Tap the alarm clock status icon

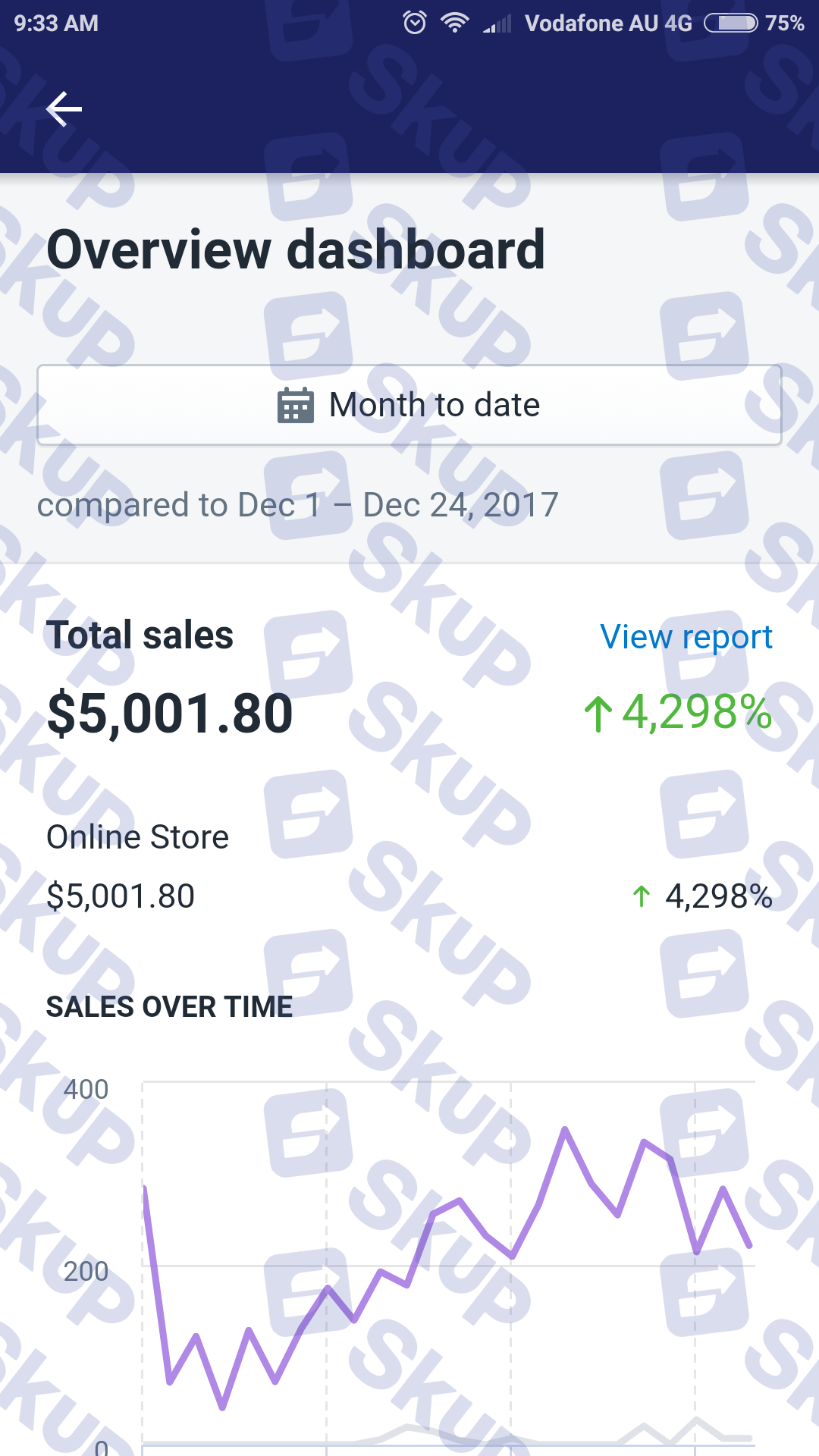click(x=415, y=23)
